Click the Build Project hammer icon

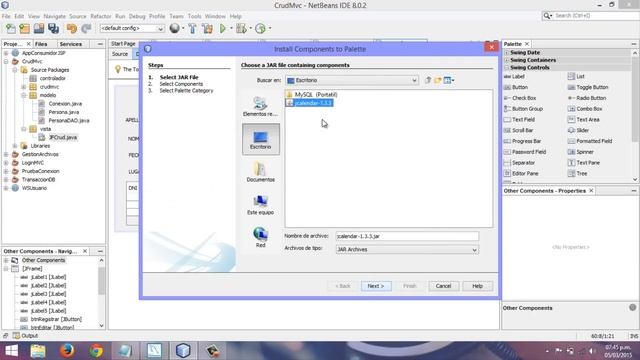pos(193,29)
